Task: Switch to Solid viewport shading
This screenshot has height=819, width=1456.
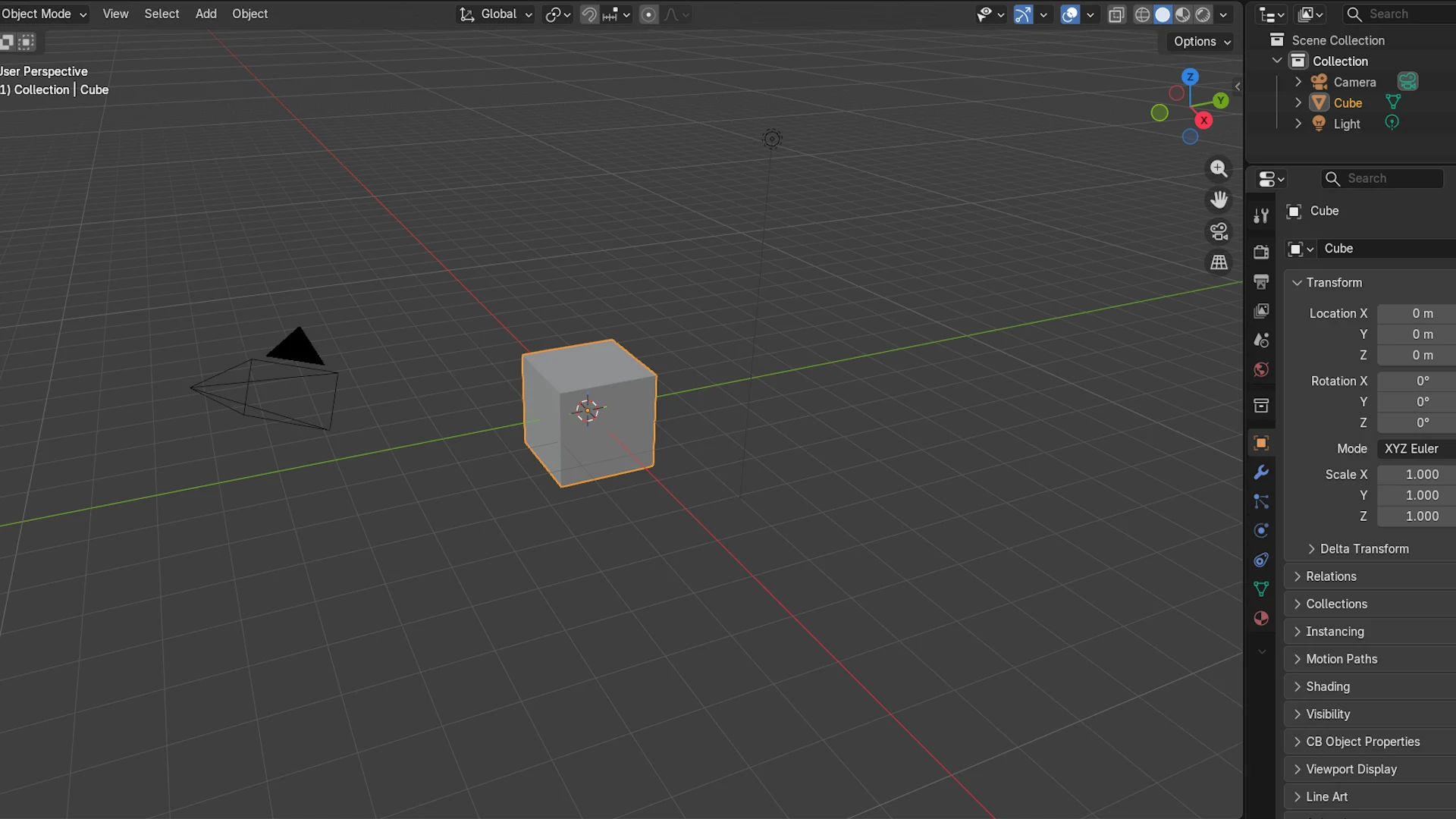Action: pyautogui.click(x=1163, y=14)
